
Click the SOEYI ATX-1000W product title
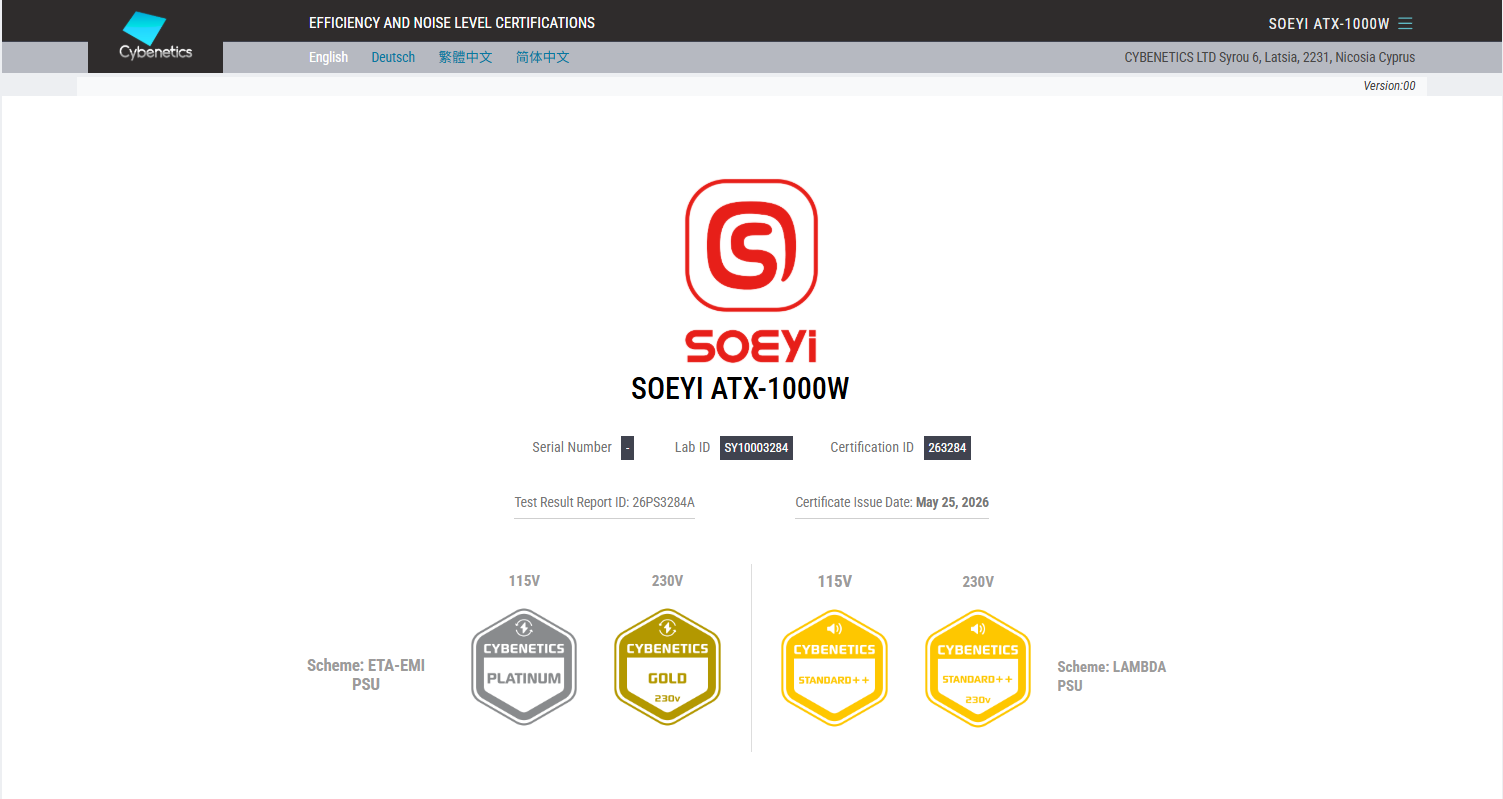click(740, 389)
